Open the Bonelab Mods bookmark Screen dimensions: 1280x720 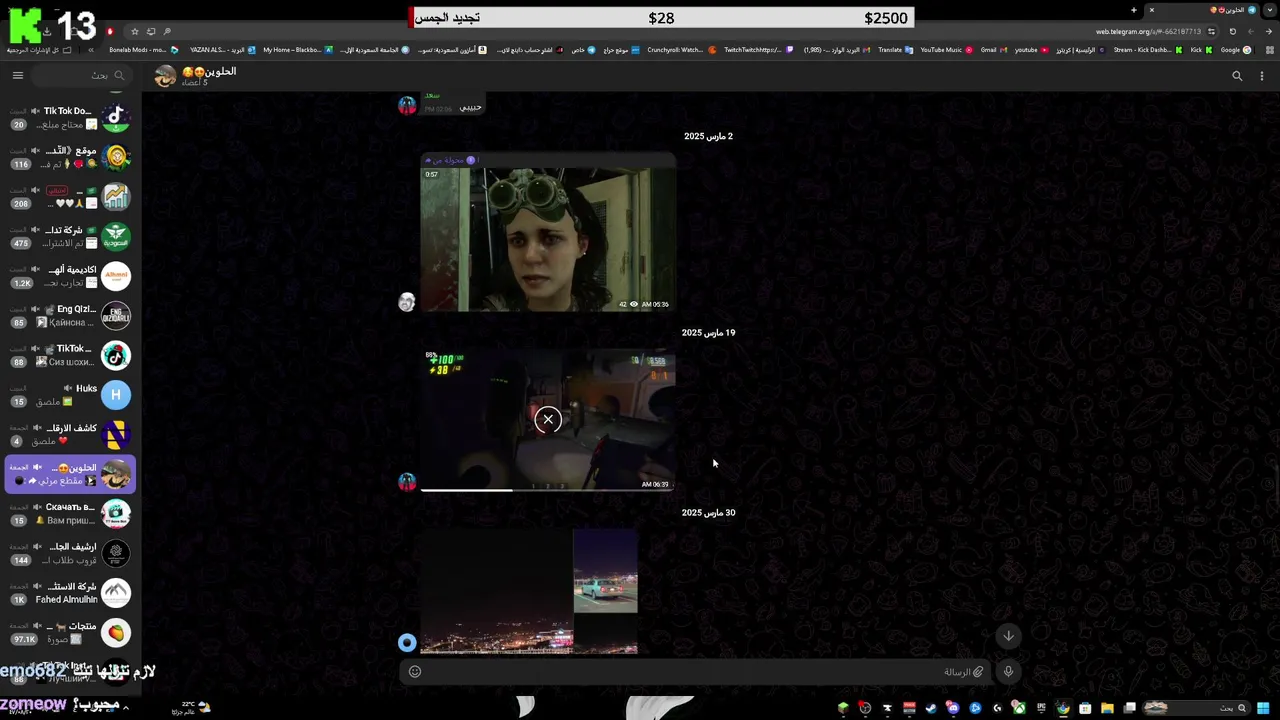click(144, 50)
